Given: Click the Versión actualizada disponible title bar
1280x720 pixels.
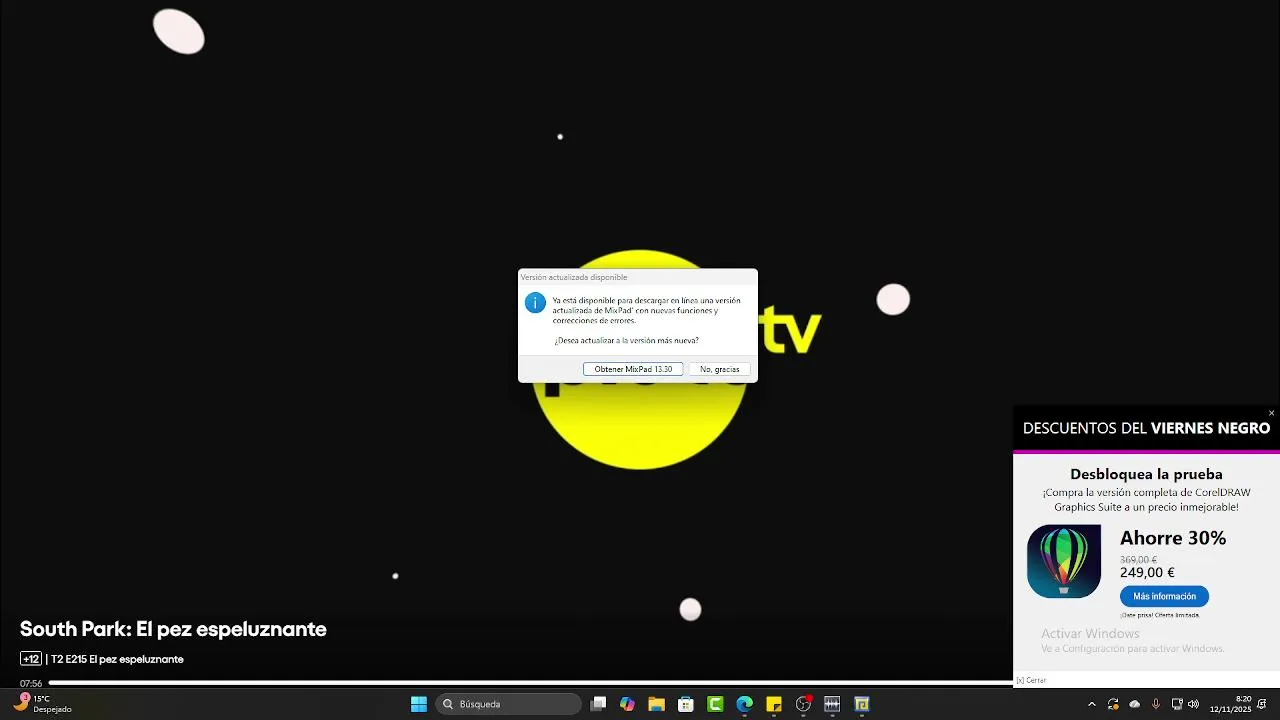Looking at the screenshot, I should pyautogui.click(x=638, y=277).
